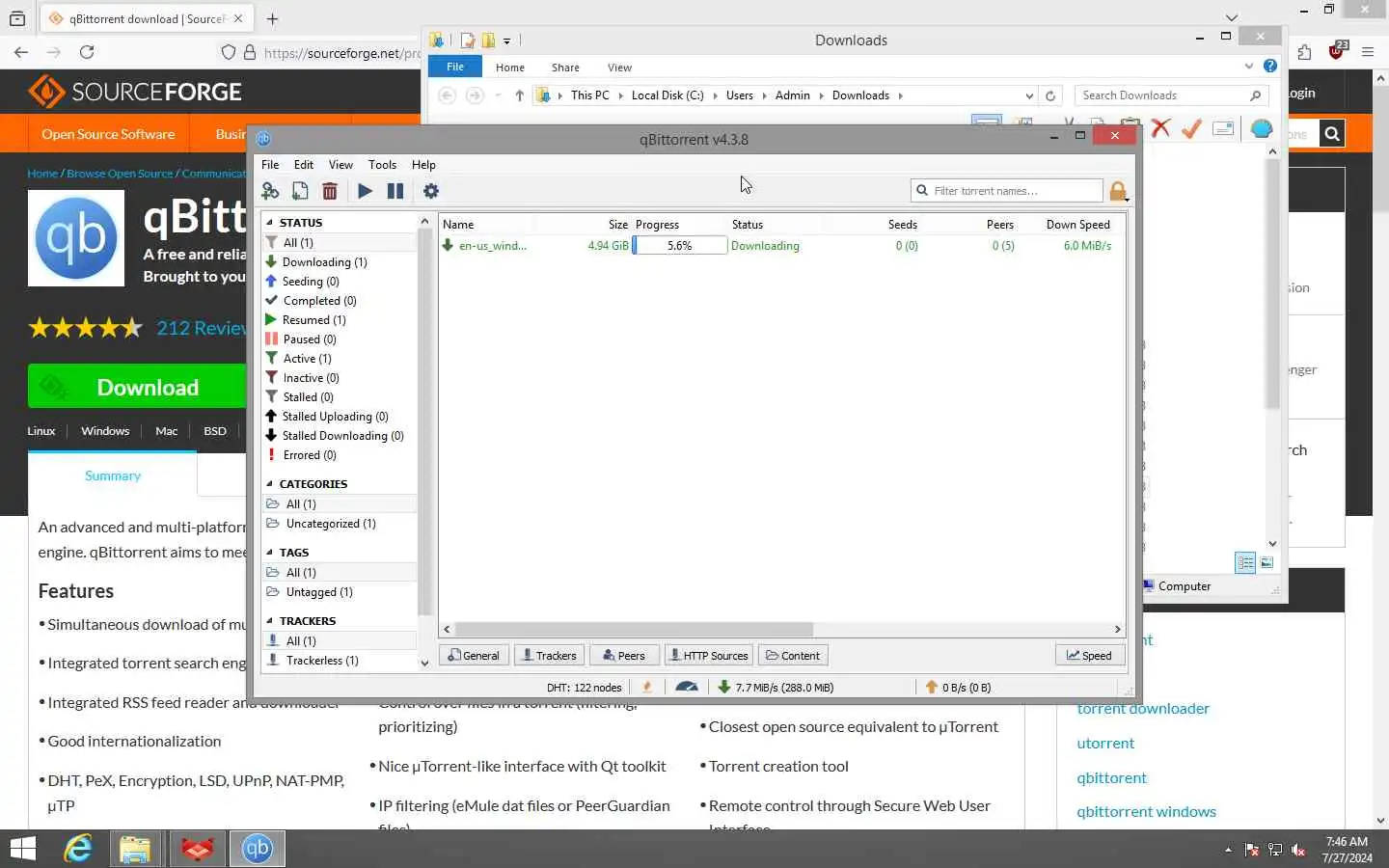The height and width of the screenshot is (868, 1389).
Task: Click the blue globe icon in Downloads toolbar
Action: 1262,128
